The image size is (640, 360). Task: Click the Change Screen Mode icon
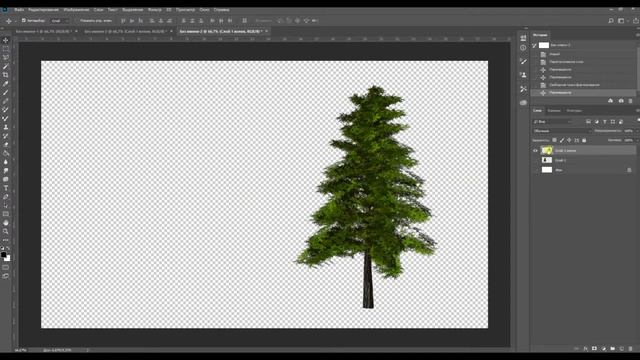[x=6, y=276]
